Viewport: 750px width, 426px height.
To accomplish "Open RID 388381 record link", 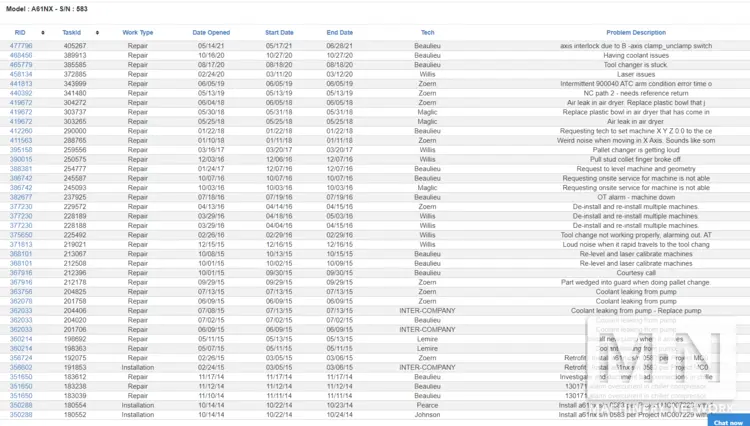I will tap(21, 169).
